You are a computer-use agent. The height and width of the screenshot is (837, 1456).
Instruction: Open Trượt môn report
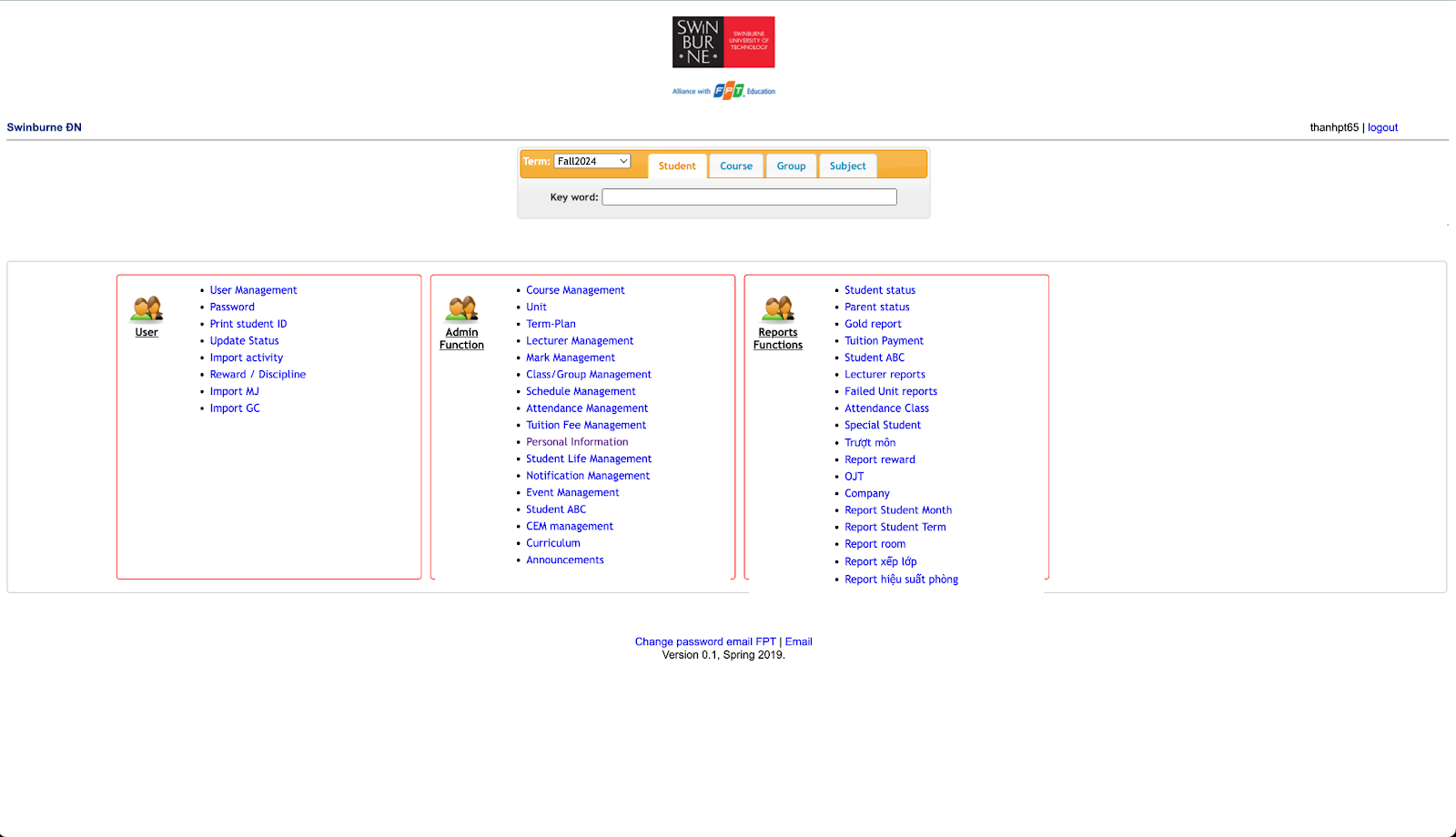point(870,442)
